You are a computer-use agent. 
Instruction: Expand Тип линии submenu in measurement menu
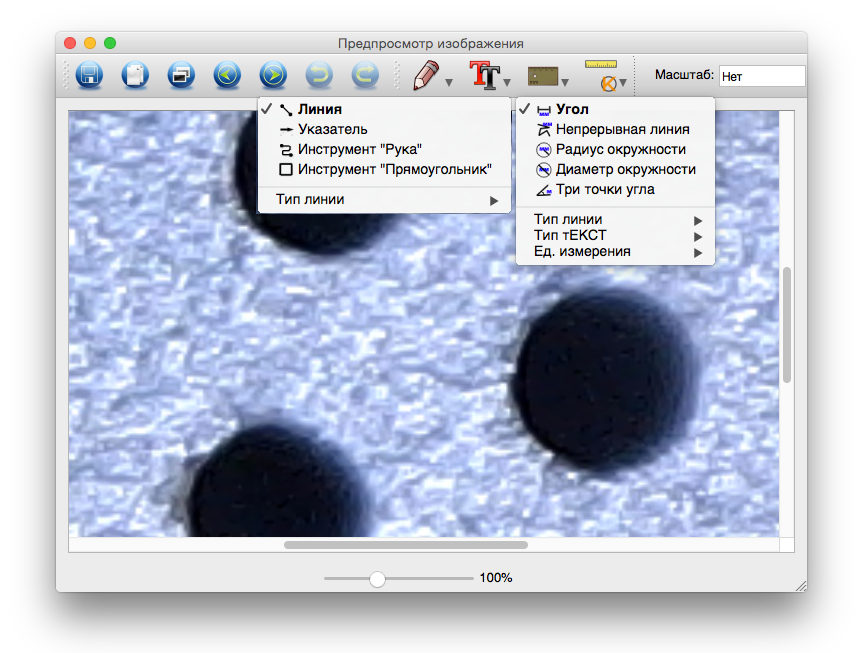coord(615,219)
